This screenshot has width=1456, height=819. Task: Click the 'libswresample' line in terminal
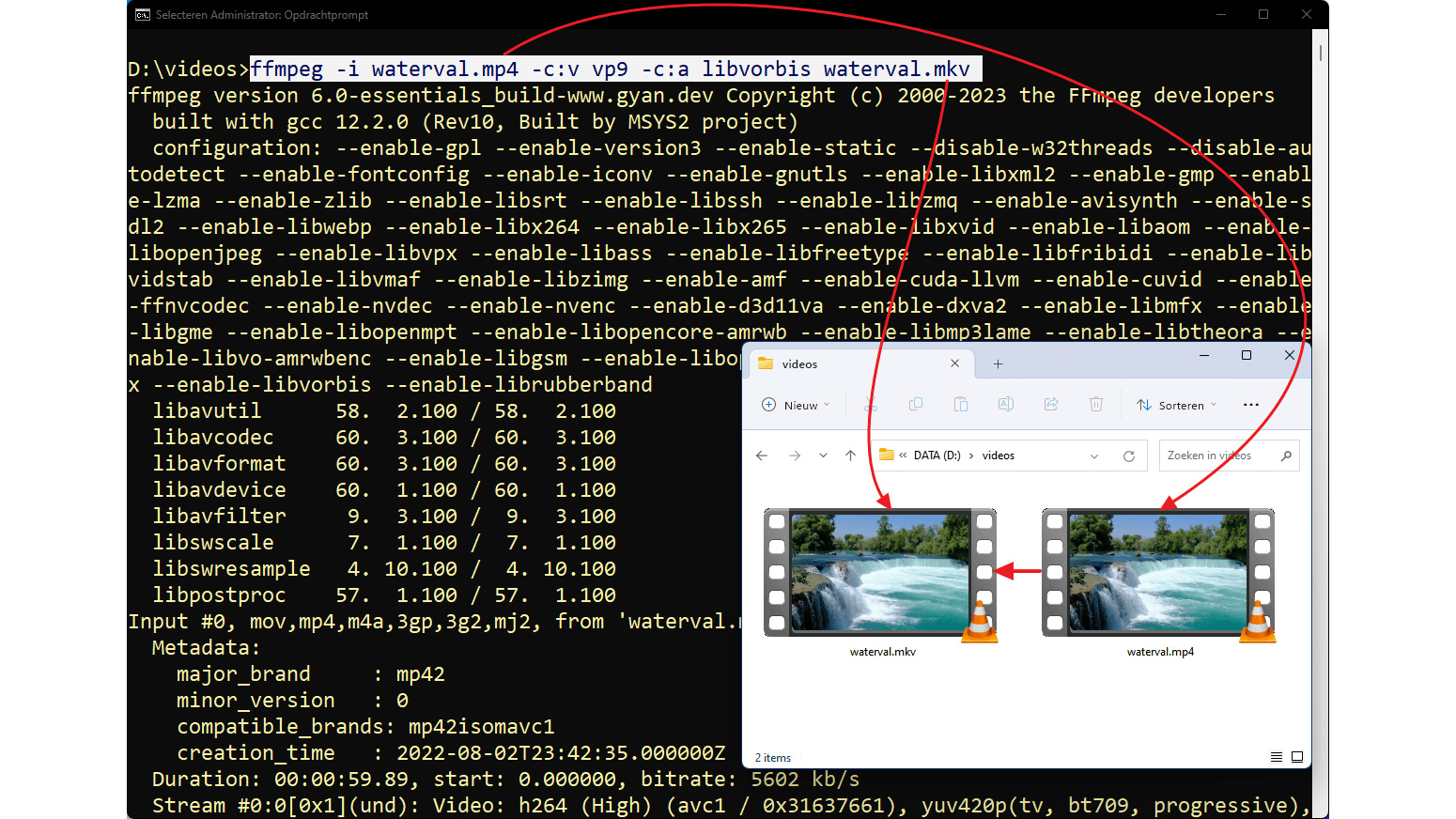[x=385, y=569]
